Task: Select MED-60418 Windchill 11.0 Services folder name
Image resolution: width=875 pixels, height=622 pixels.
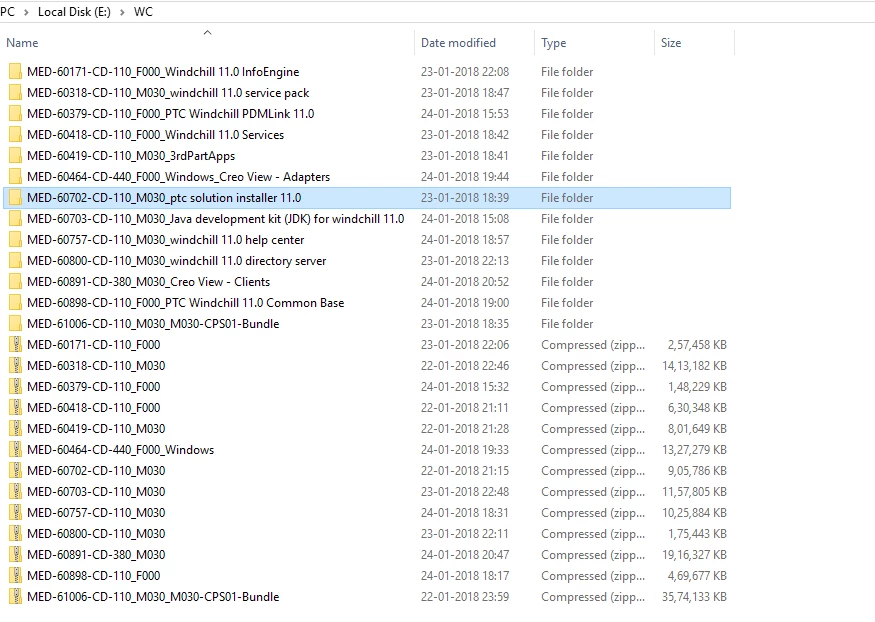Action: [156, 135]
